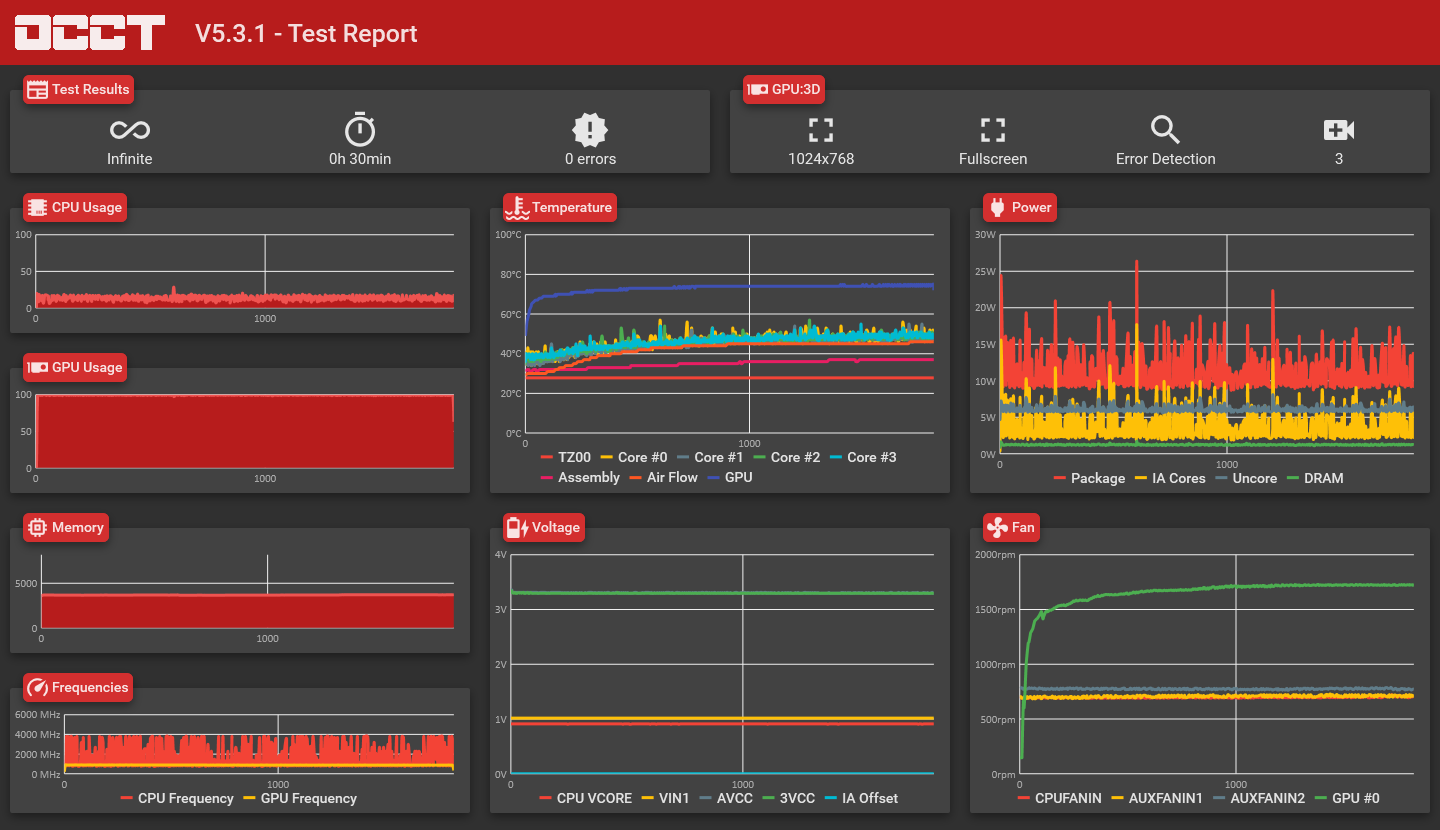Click the OCCT logo in header
1440x830 pixels.
click(x=89, y=33)
